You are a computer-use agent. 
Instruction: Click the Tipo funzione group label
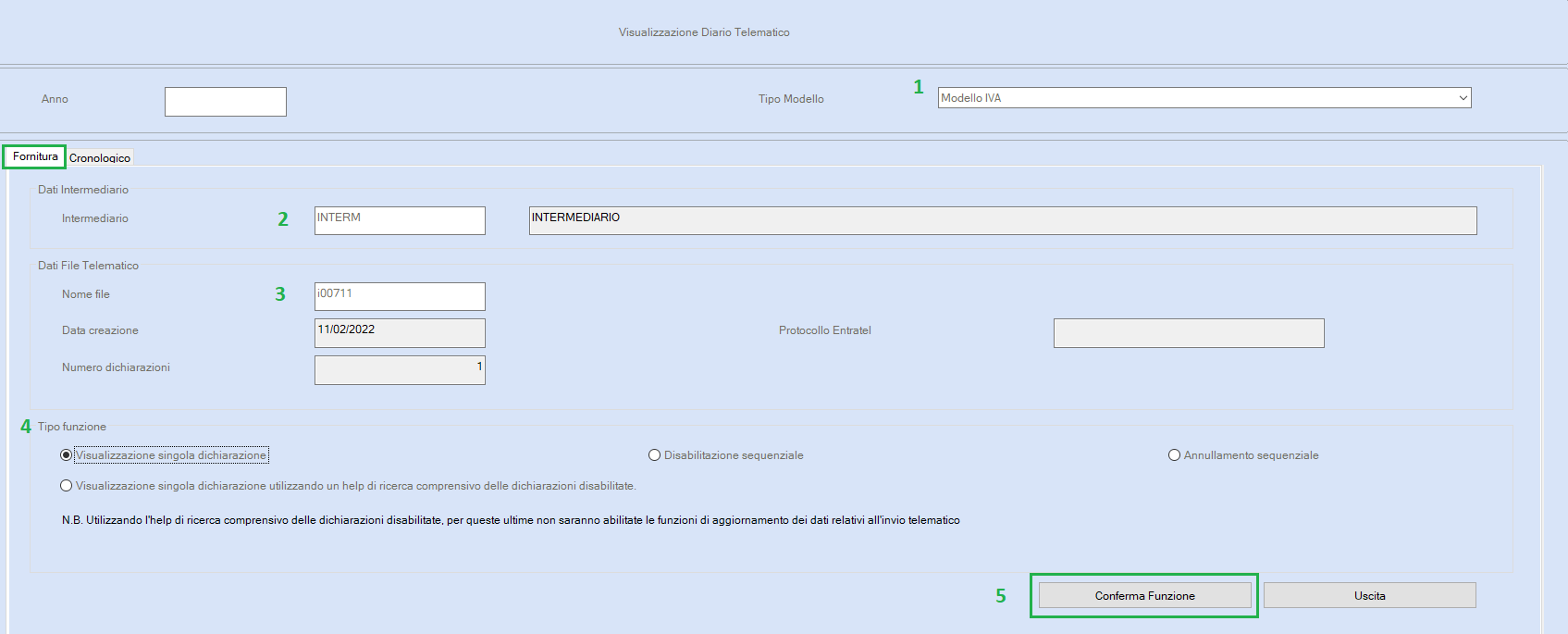pyautogui.click(x=72, y=427)
